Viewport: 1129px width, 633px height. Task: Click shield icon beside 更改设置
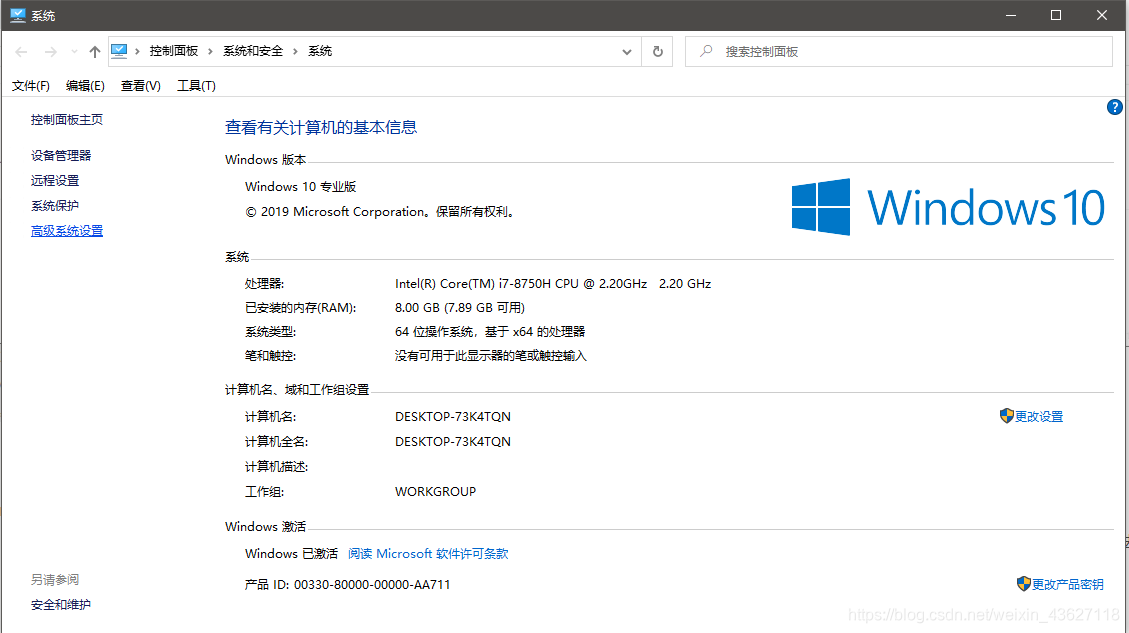coord(1007,416)
